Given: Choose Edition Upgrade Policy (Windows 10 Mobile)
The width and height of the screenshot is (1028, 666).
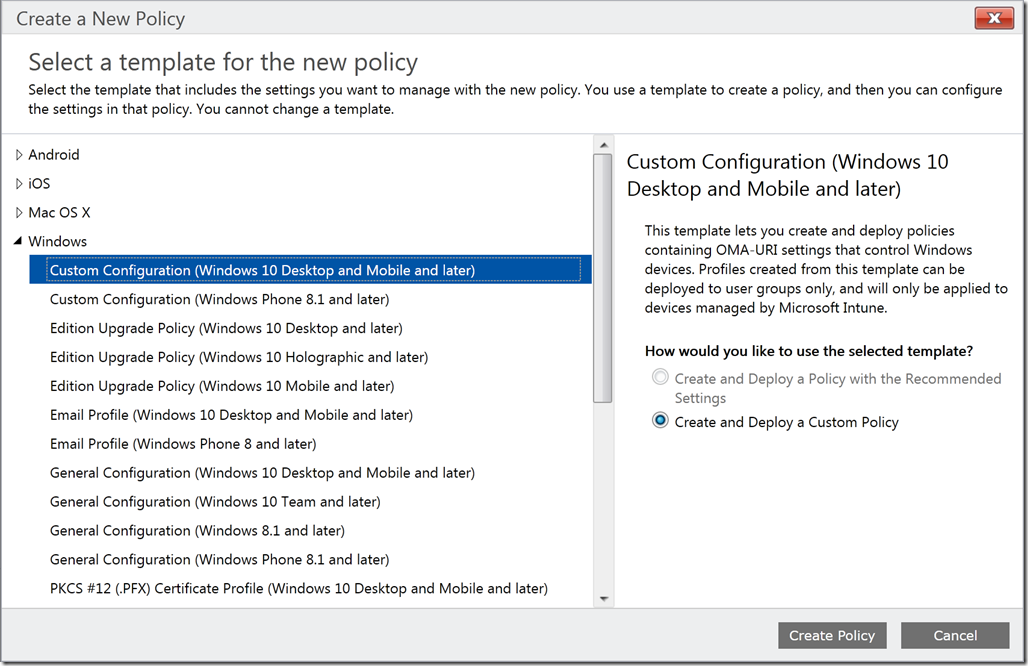Looking at the screenshot, I should click(x=222, y=386).
